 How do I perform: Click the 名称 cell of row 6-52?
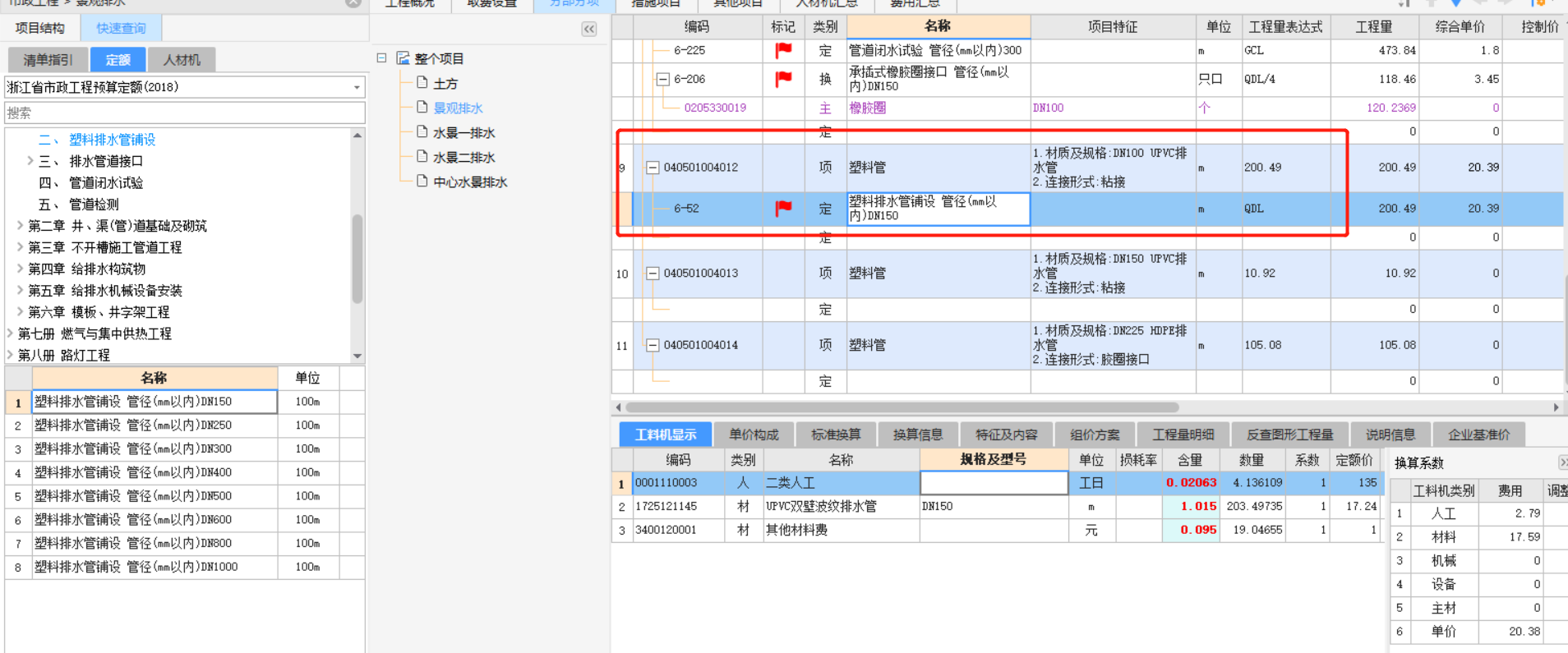point(938,209)
